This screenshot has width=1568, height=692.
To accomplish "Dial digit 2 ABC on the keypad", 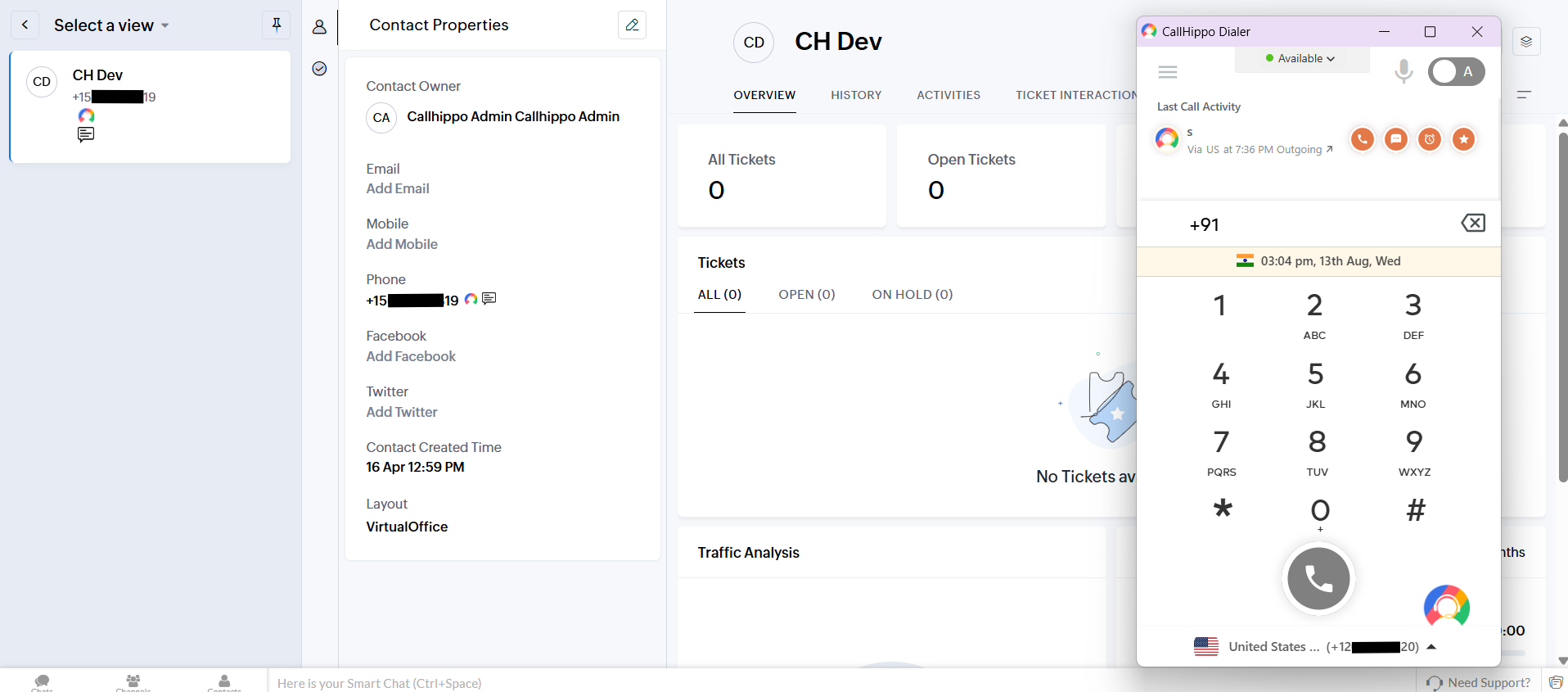I will pyautogui.click(x=1315, y=314).
